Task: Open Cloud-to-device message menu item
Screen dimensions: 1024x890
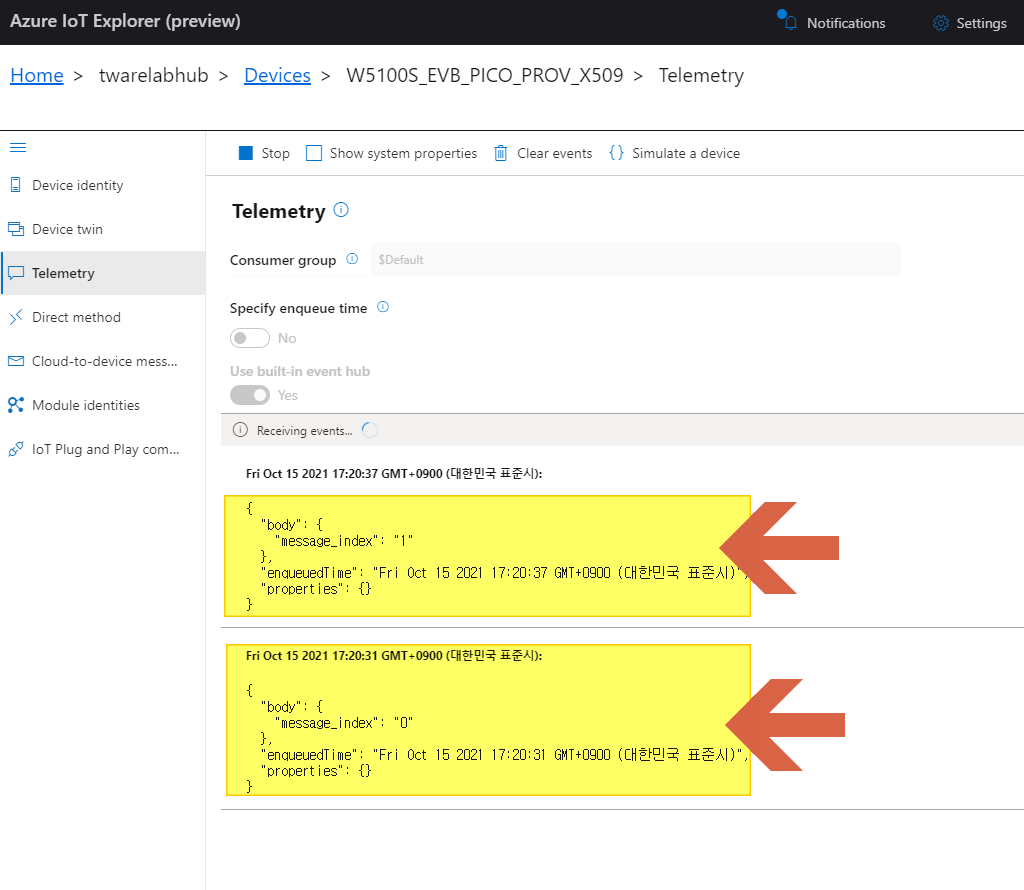Action: point(103,361)
